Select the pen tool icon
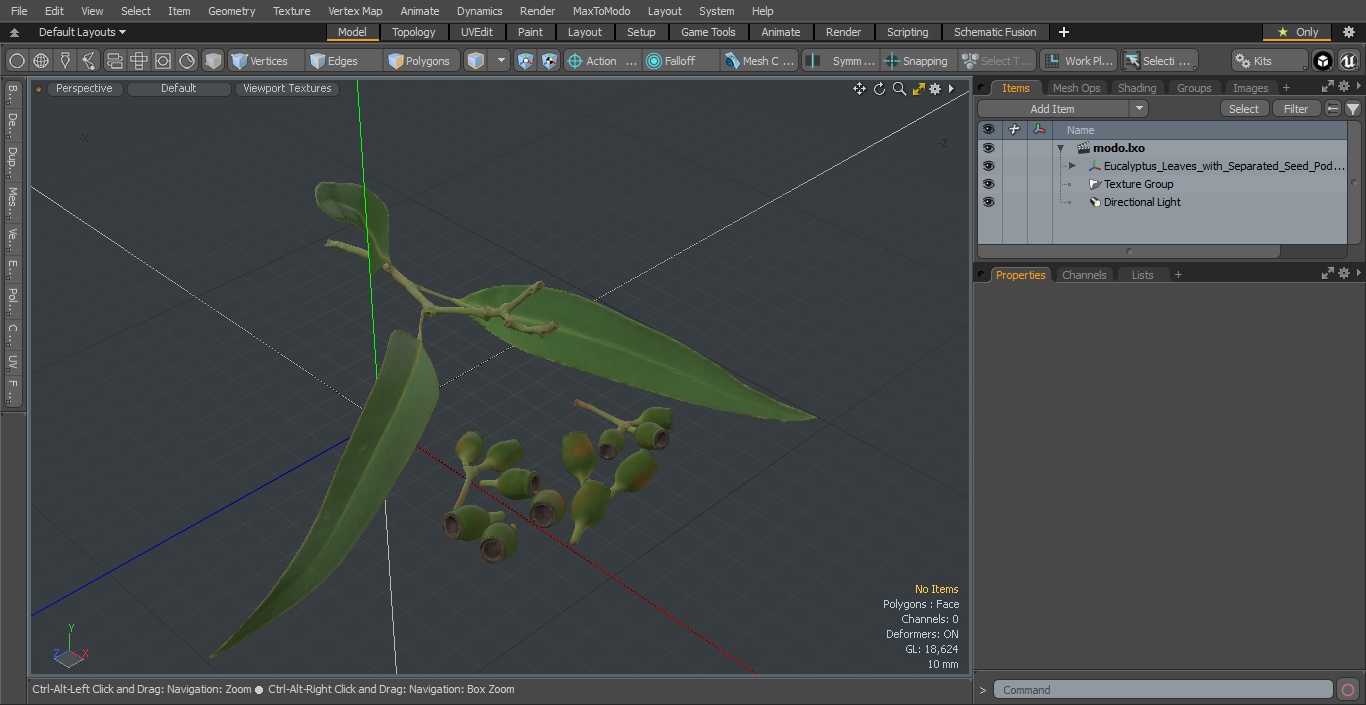The image size is (1366, 705). click(65, 61)
